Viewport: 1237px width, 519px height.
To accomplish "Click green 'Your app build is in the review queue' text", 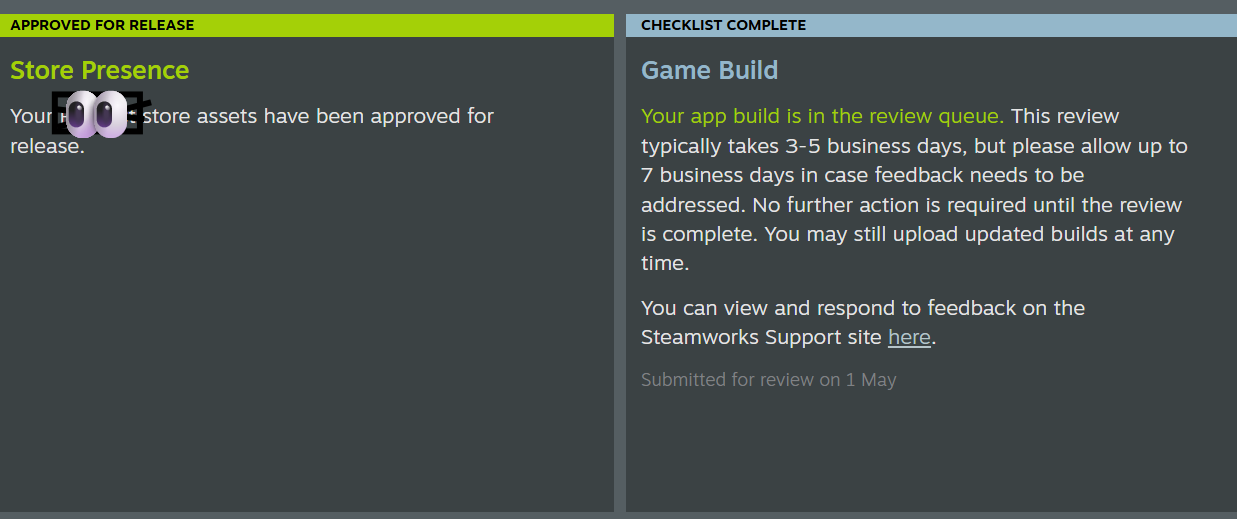I will 822,116.
